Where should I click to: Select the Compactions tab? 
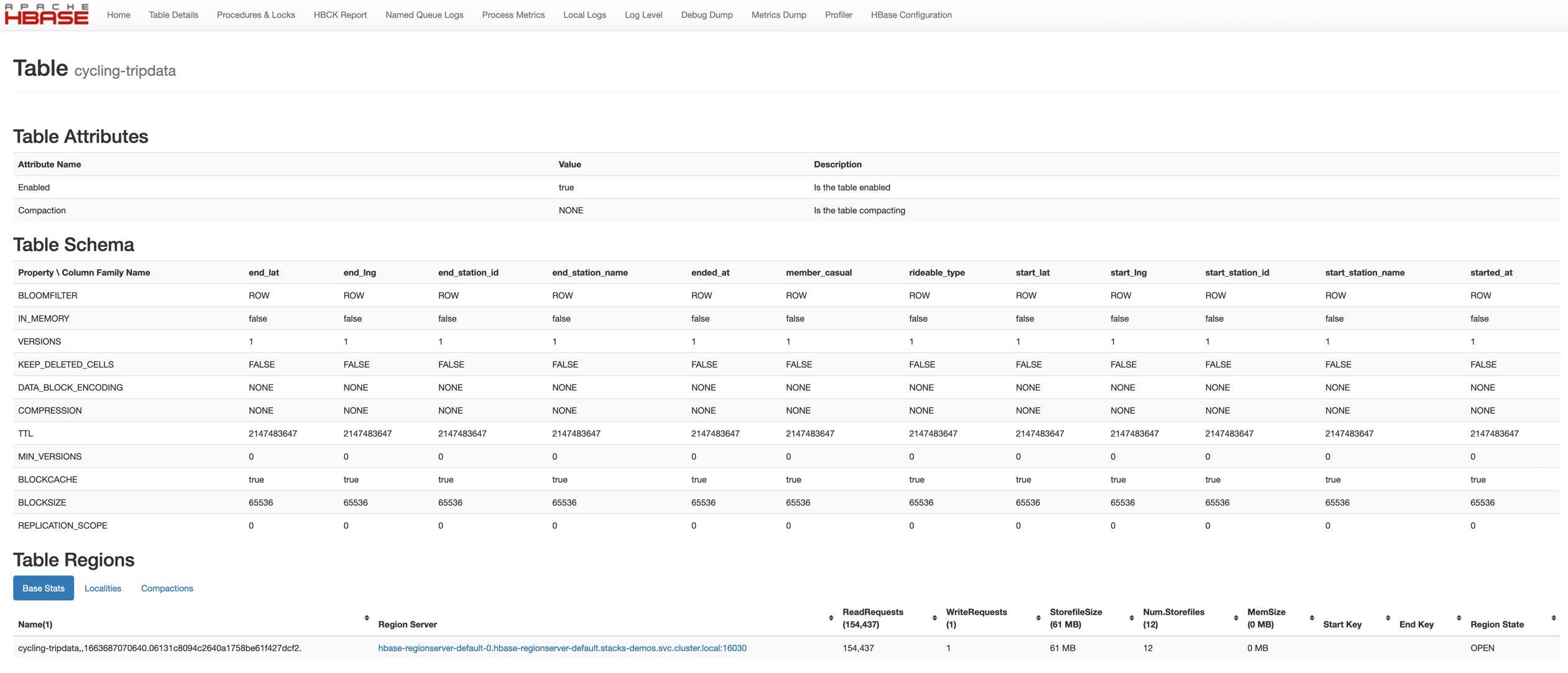click(x=166, y=588)
